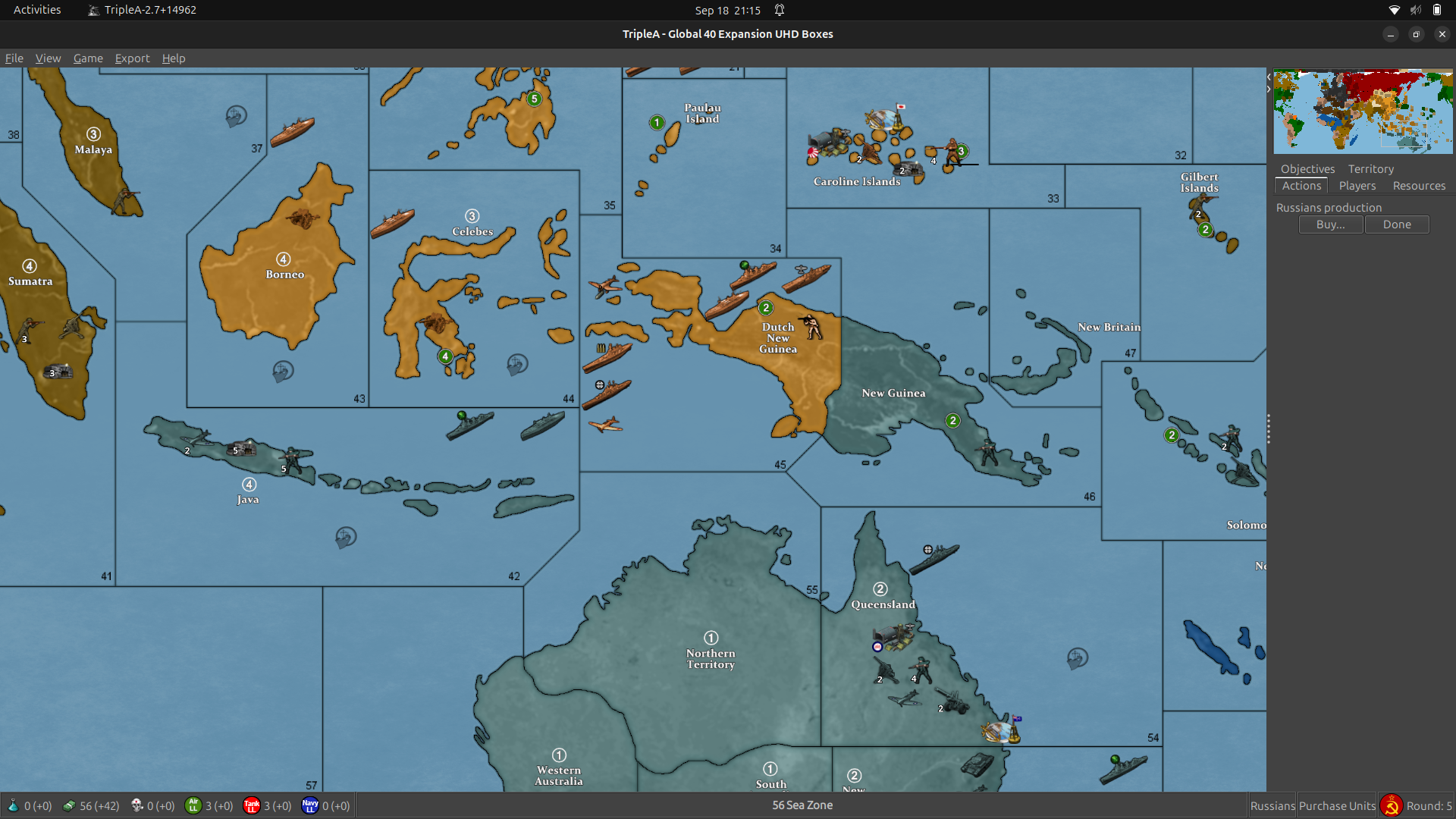The width and height of the screenshot is (1456, 819).
Task: Click the world minimap thumbnail
Action: 1363,112
